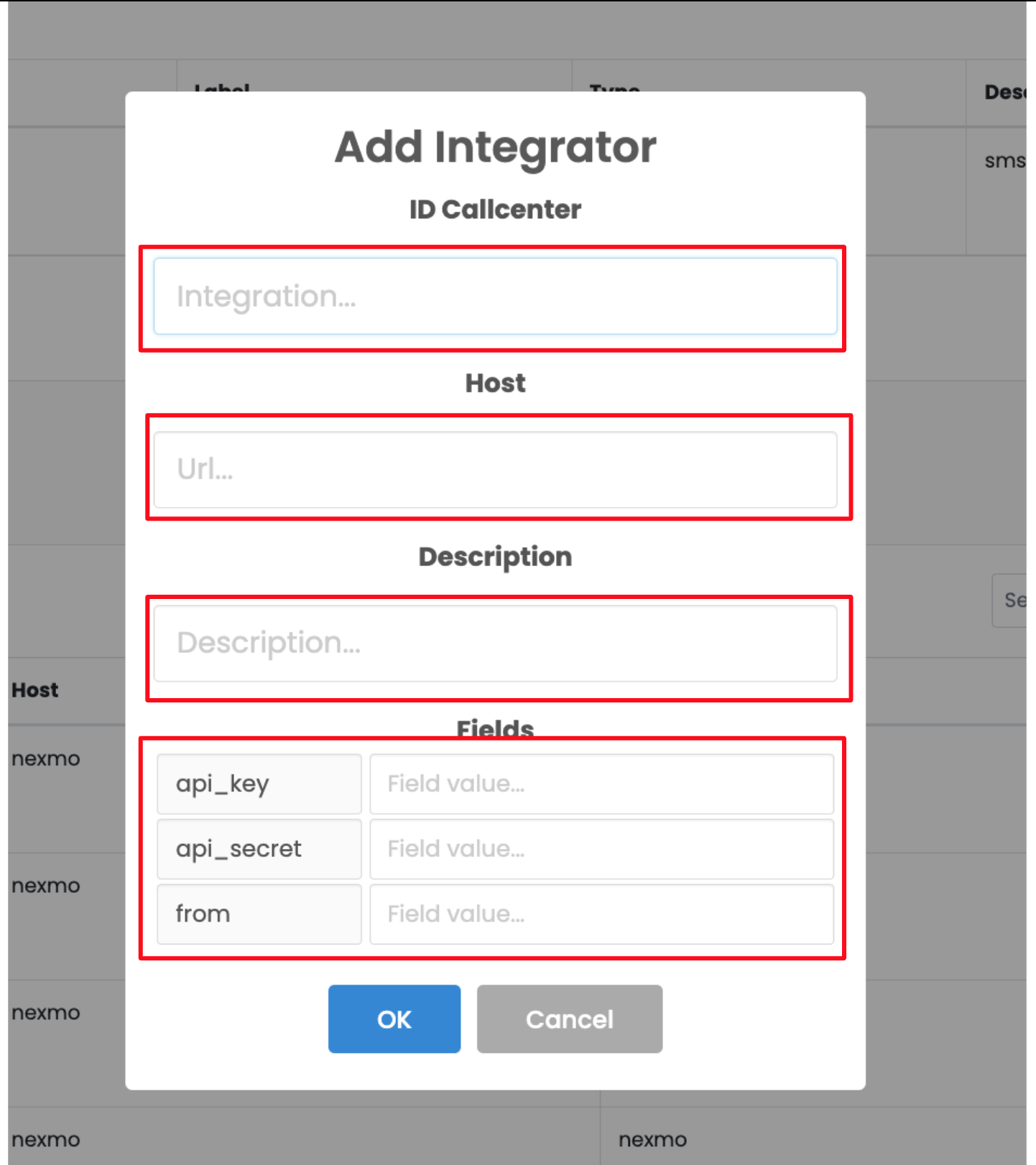
Task: Select the first nexmo row under Host
Action: pos(46,759)
